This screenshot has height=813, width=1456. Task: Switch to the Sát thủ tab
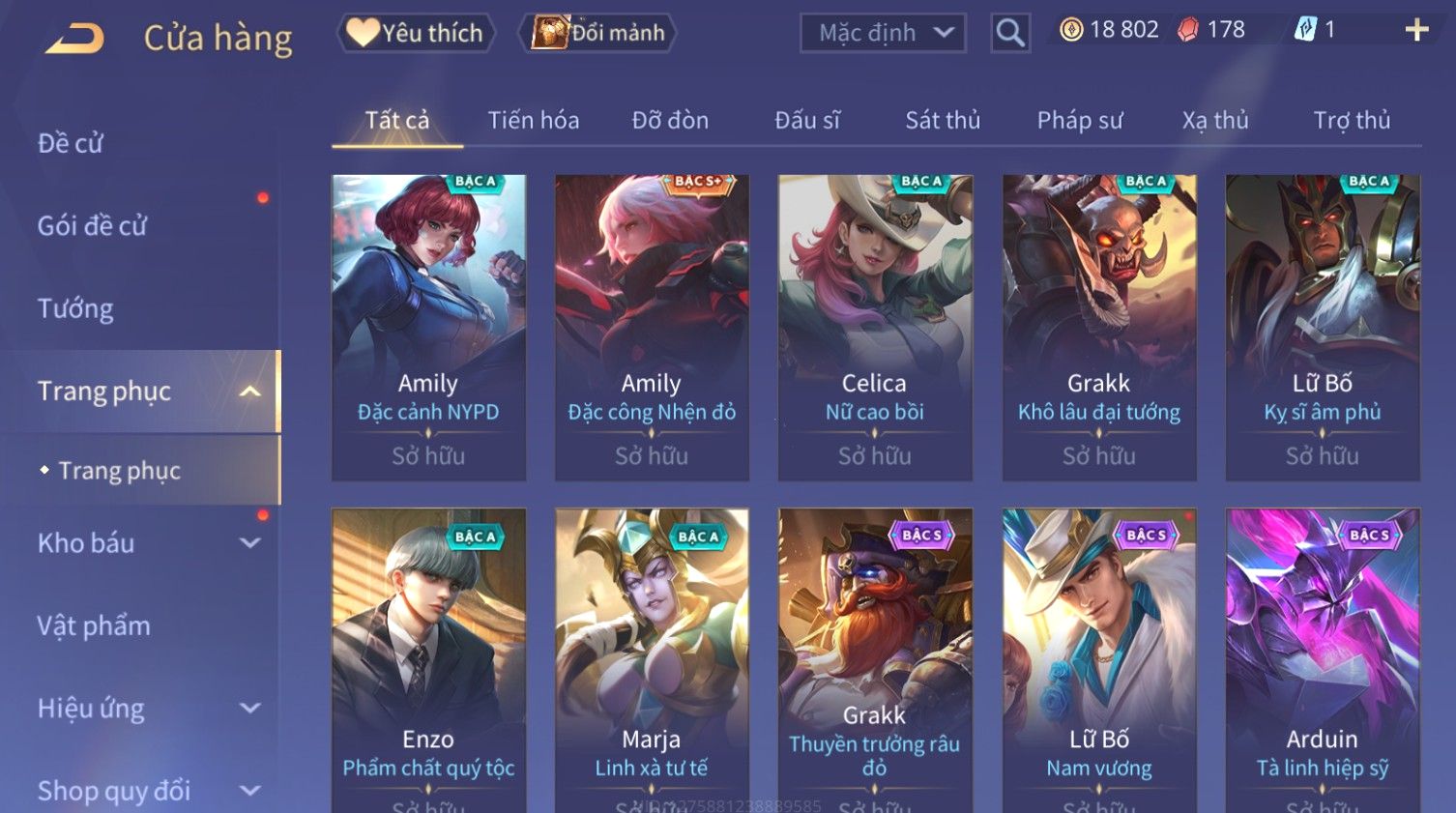click(943, 120)
